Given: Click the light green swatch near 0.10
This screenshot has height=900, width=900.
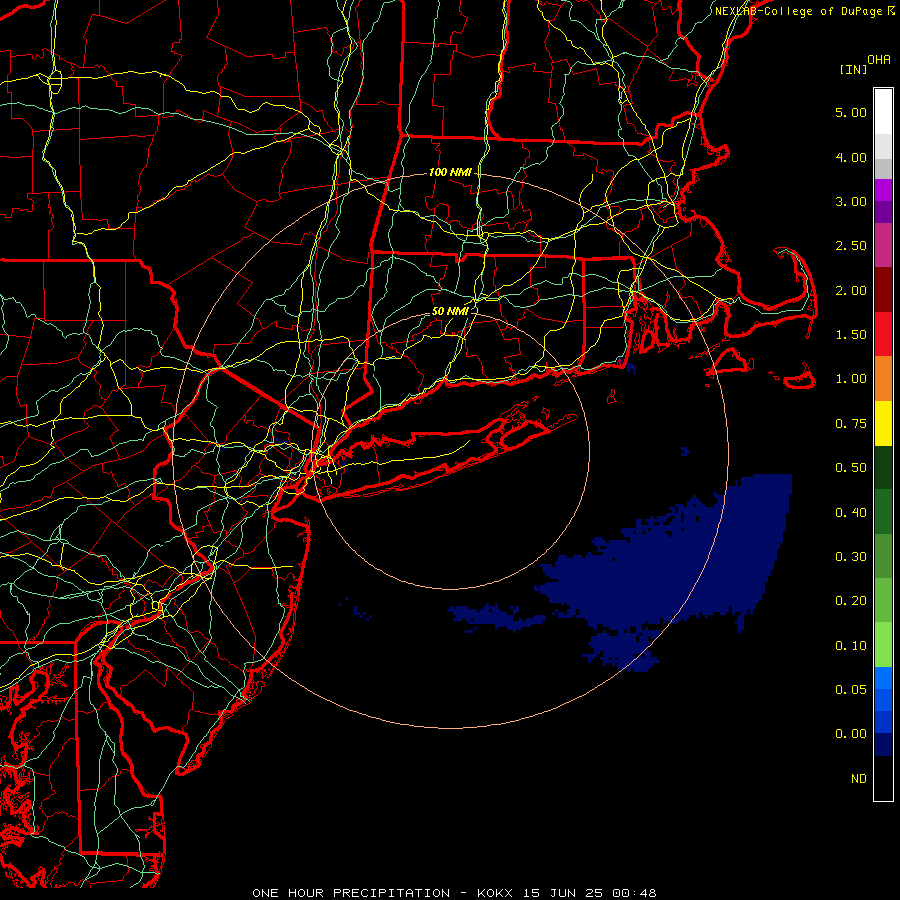Looking at the screenshot, I should point(883,645).
